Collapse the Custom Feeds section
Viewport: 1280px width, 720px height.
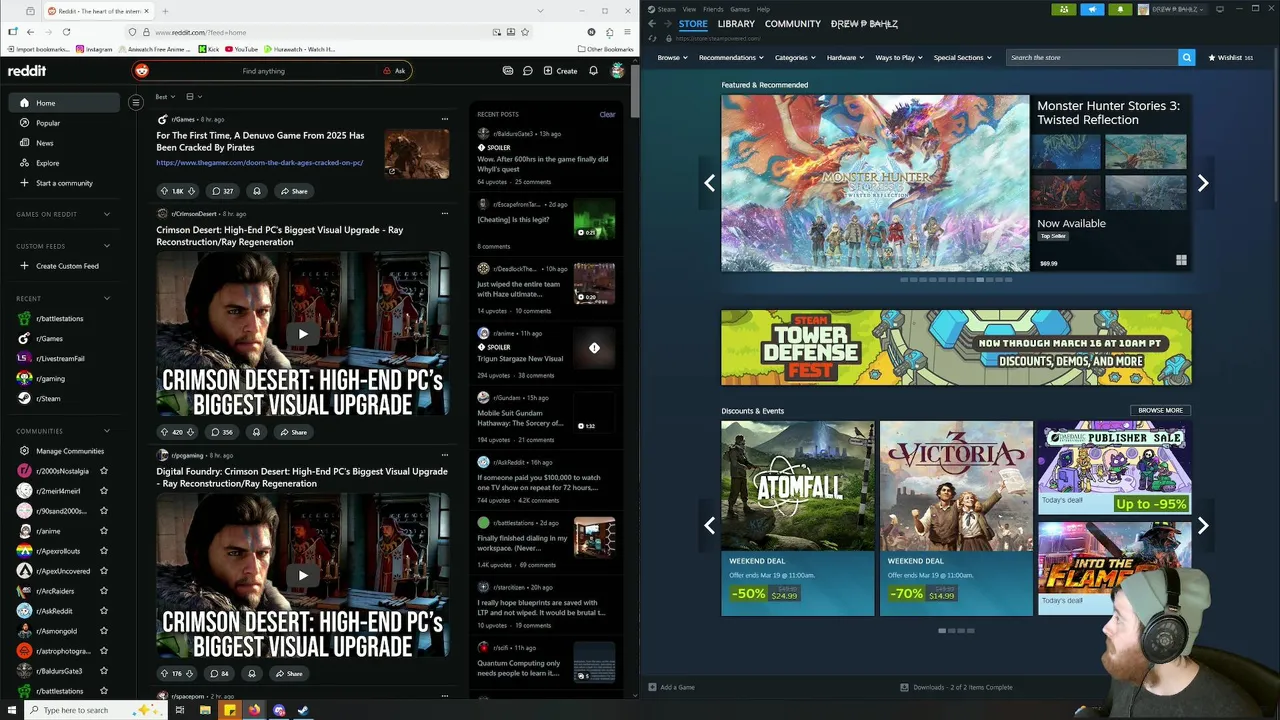(107, 246)
